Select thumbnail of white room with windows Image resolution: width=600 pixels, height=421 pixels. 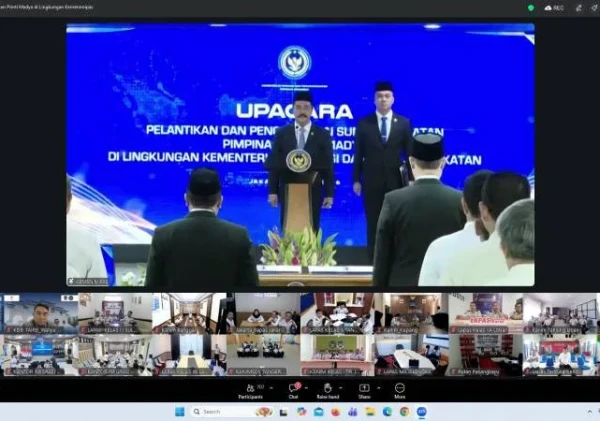[560, 313]
